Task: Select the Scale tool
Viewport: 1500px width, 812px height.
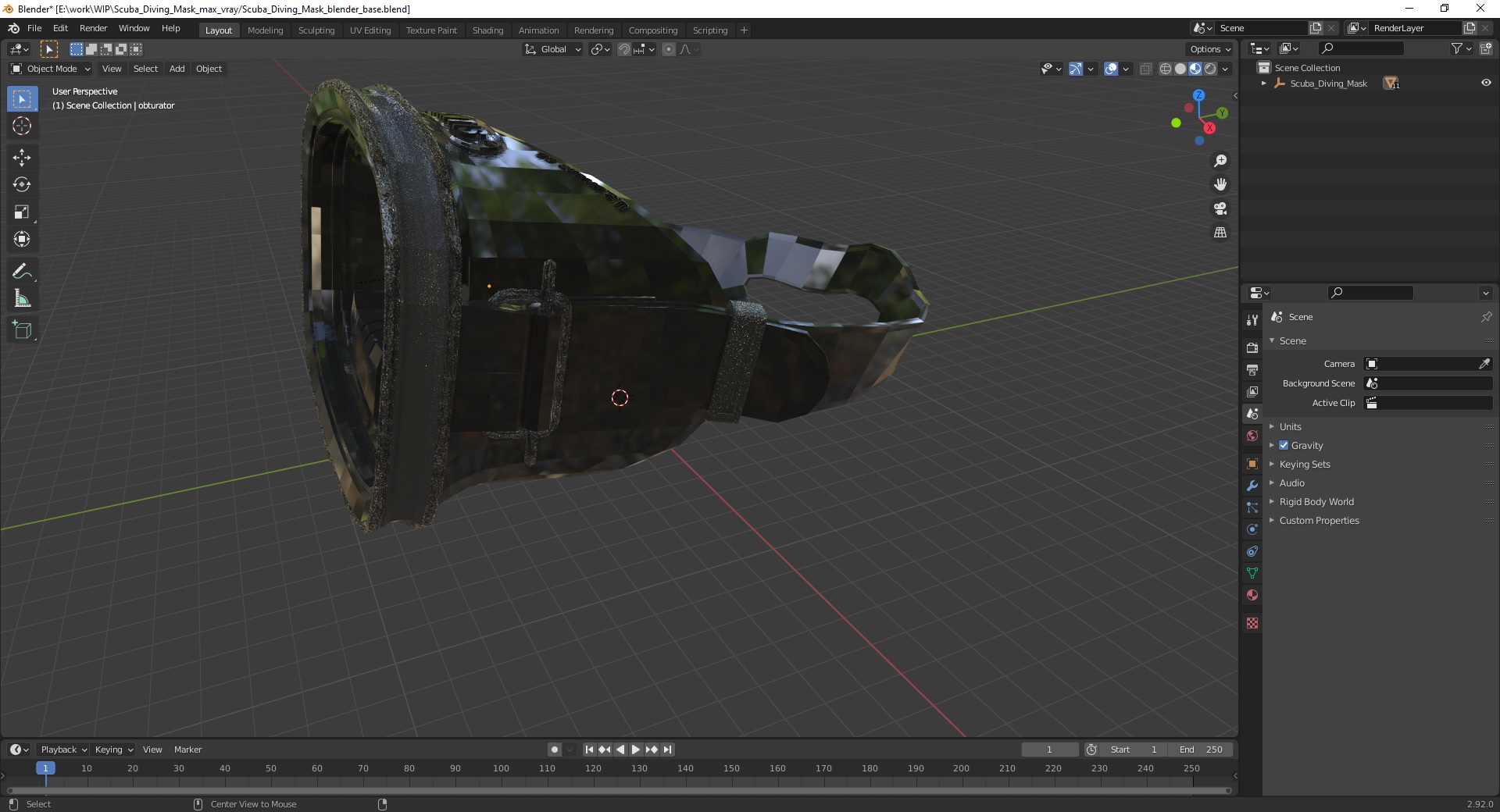Action: point(22,212)
